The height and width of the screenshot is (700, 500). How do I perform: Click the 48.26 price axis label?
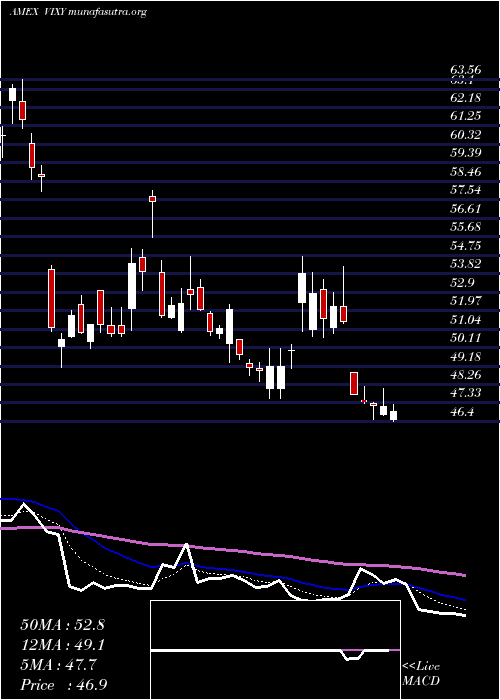coord(466,375)
